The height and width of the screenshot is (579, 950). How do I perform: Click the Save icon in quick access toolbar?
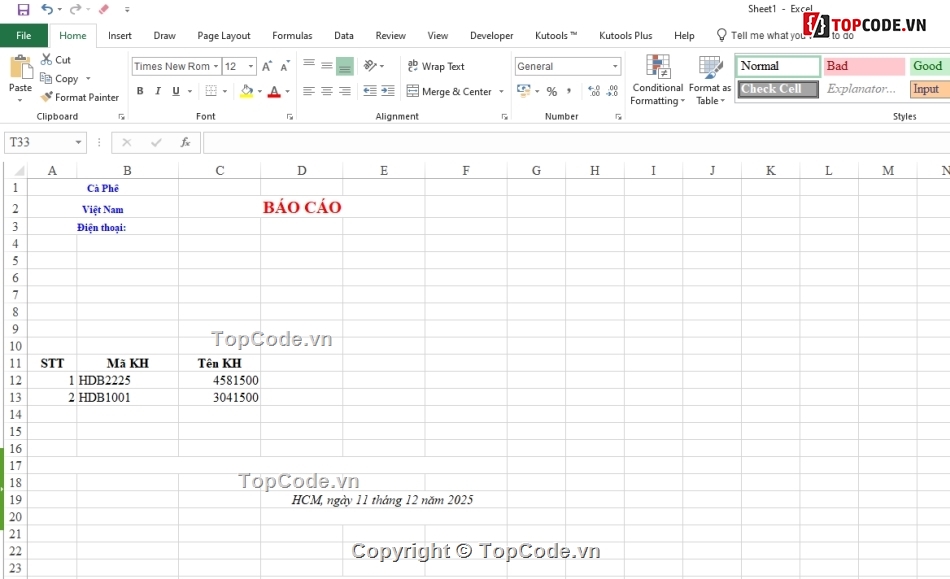coord(23,9)
